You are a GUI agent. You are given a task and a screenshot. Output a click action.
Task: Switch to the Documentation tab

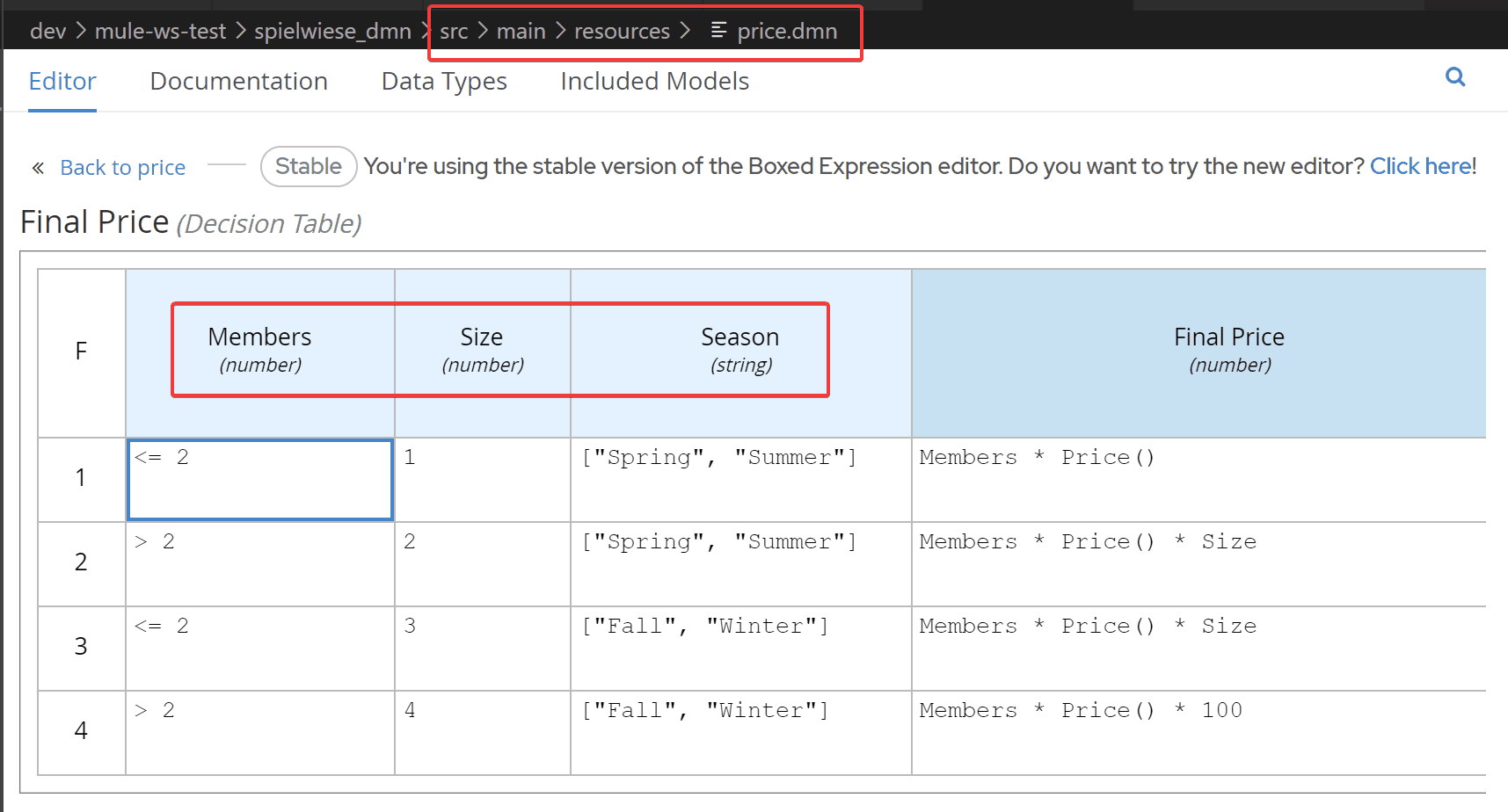tap(238, 81)
